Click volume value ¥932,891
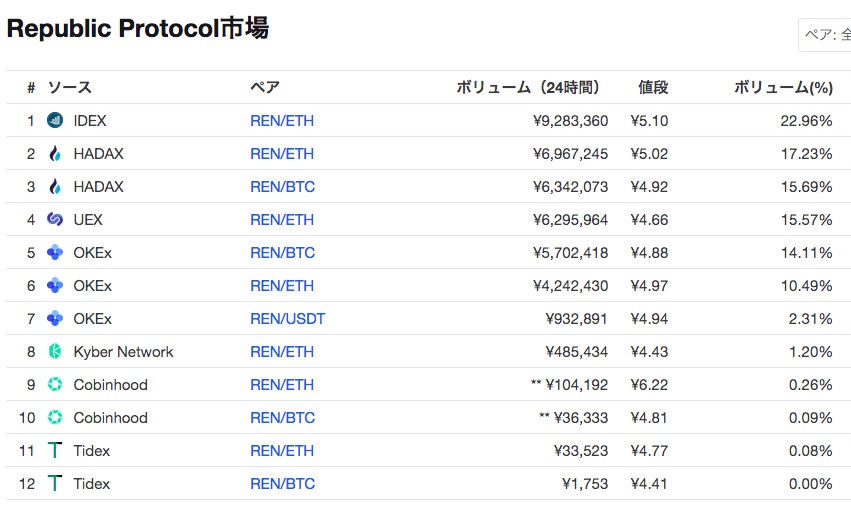The image size is (851, 505). pos(576,319)
